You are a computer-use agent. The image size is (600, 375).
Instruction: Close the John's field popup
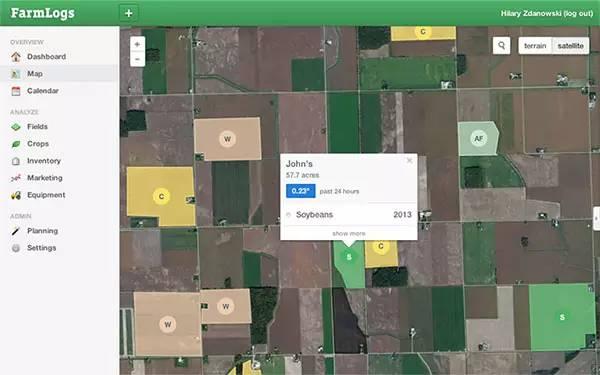(x=409, y=161)
